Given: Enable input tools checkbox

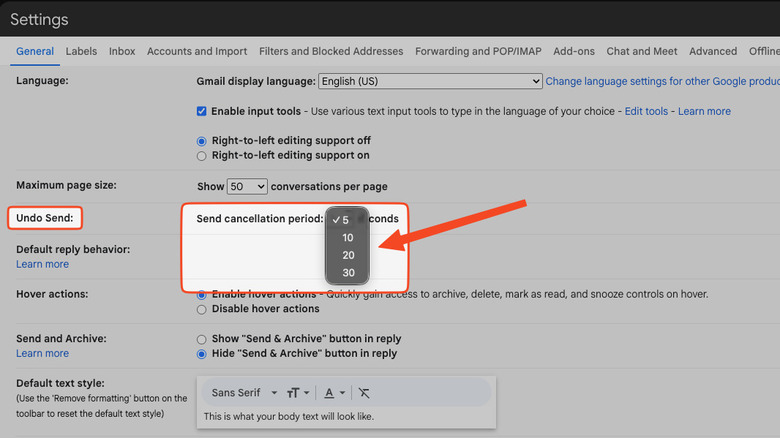Looking at the screenshot, I should tap(202, 111).
